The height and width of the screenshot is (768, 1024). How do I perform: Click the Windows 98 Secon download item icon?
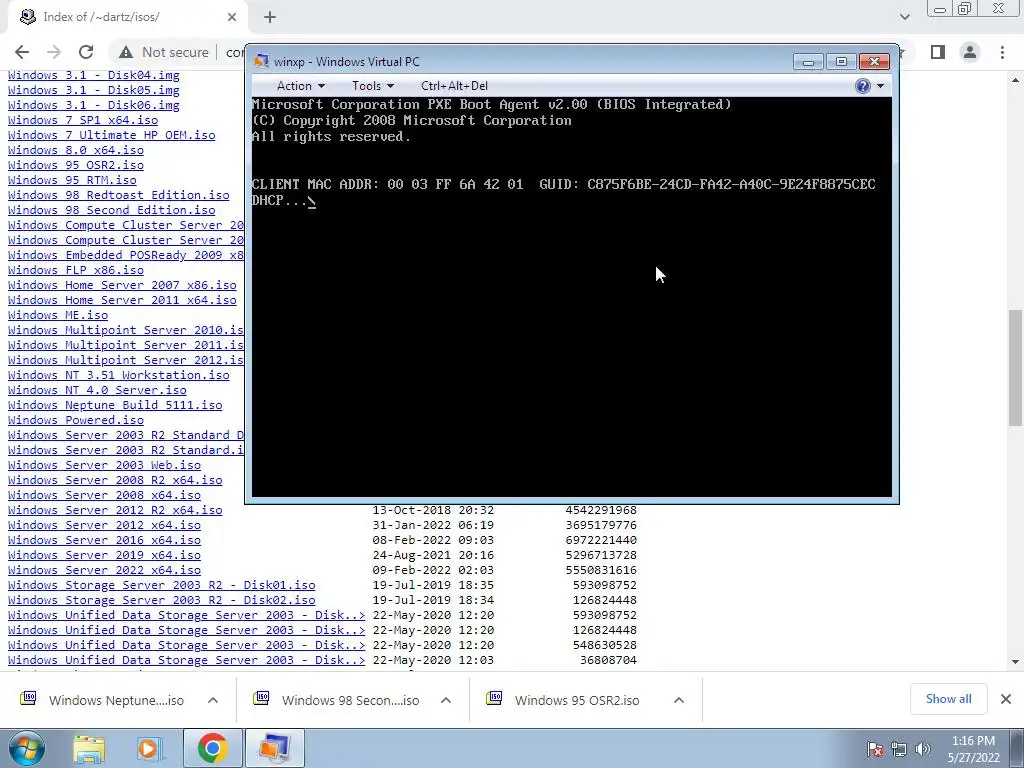point(262,699)
